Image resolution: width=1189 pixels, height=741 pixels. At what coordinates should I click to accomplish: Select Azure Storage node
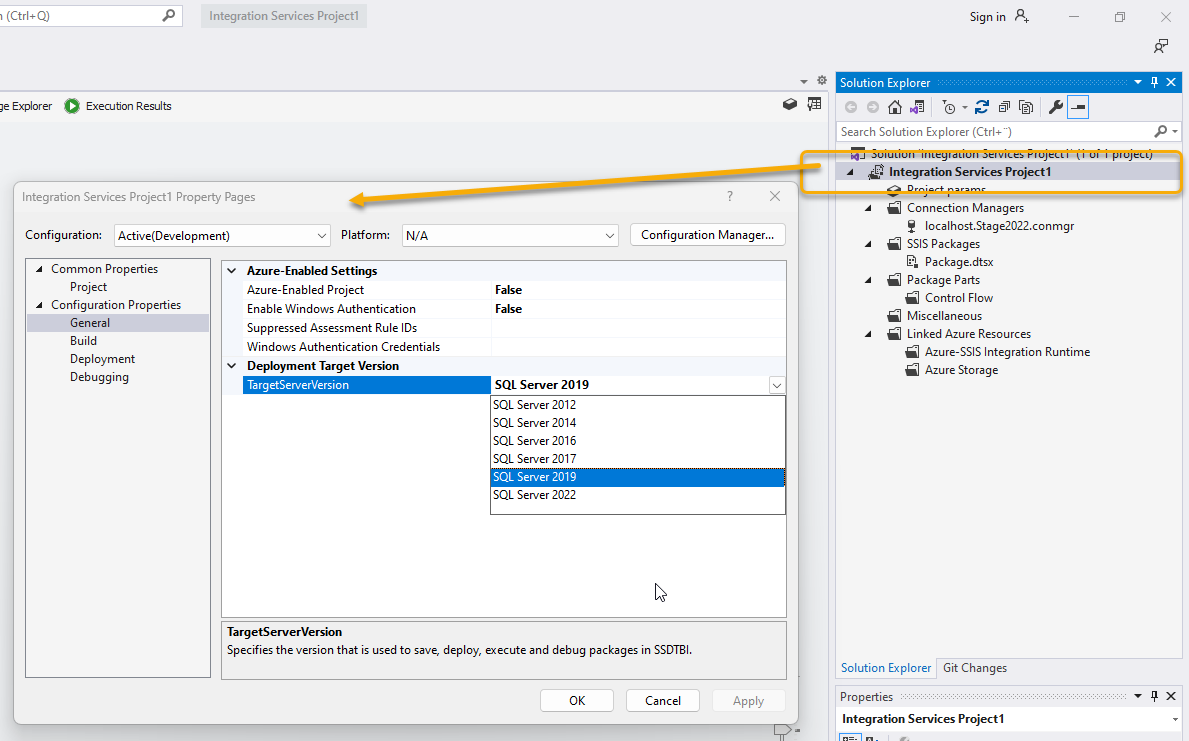coord(961,370)
